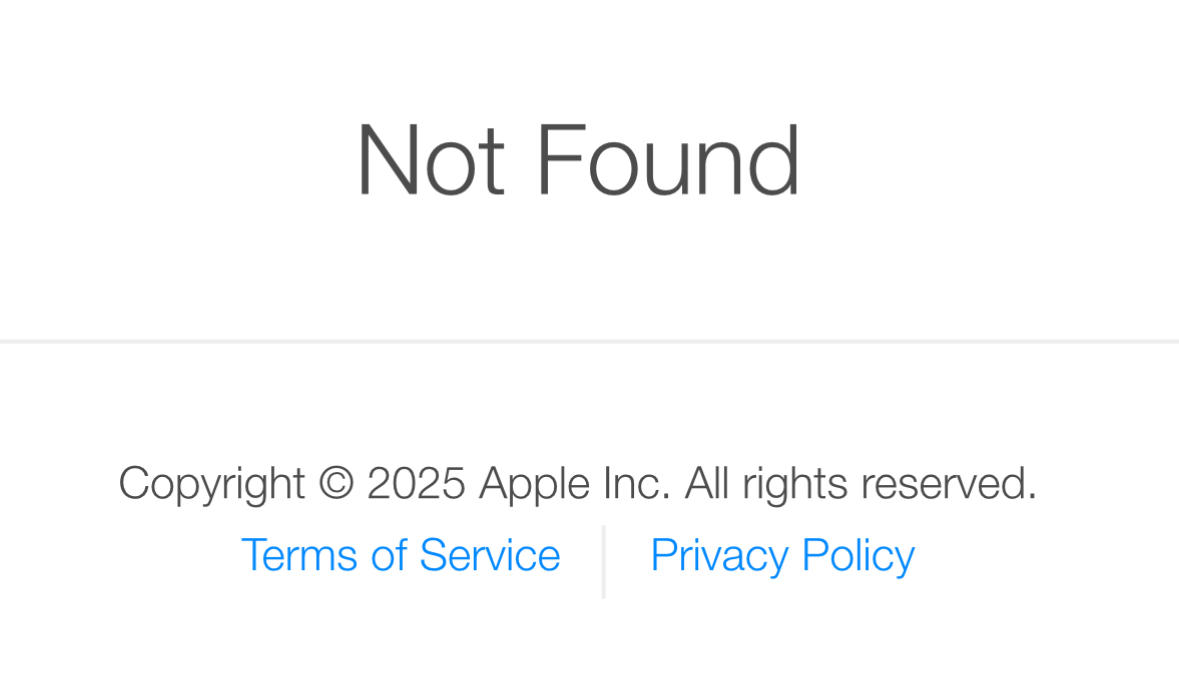Viewport: 1179px width, 699px height.
Task: Open the Terms of Service link
Action: [x=400, y=555]
